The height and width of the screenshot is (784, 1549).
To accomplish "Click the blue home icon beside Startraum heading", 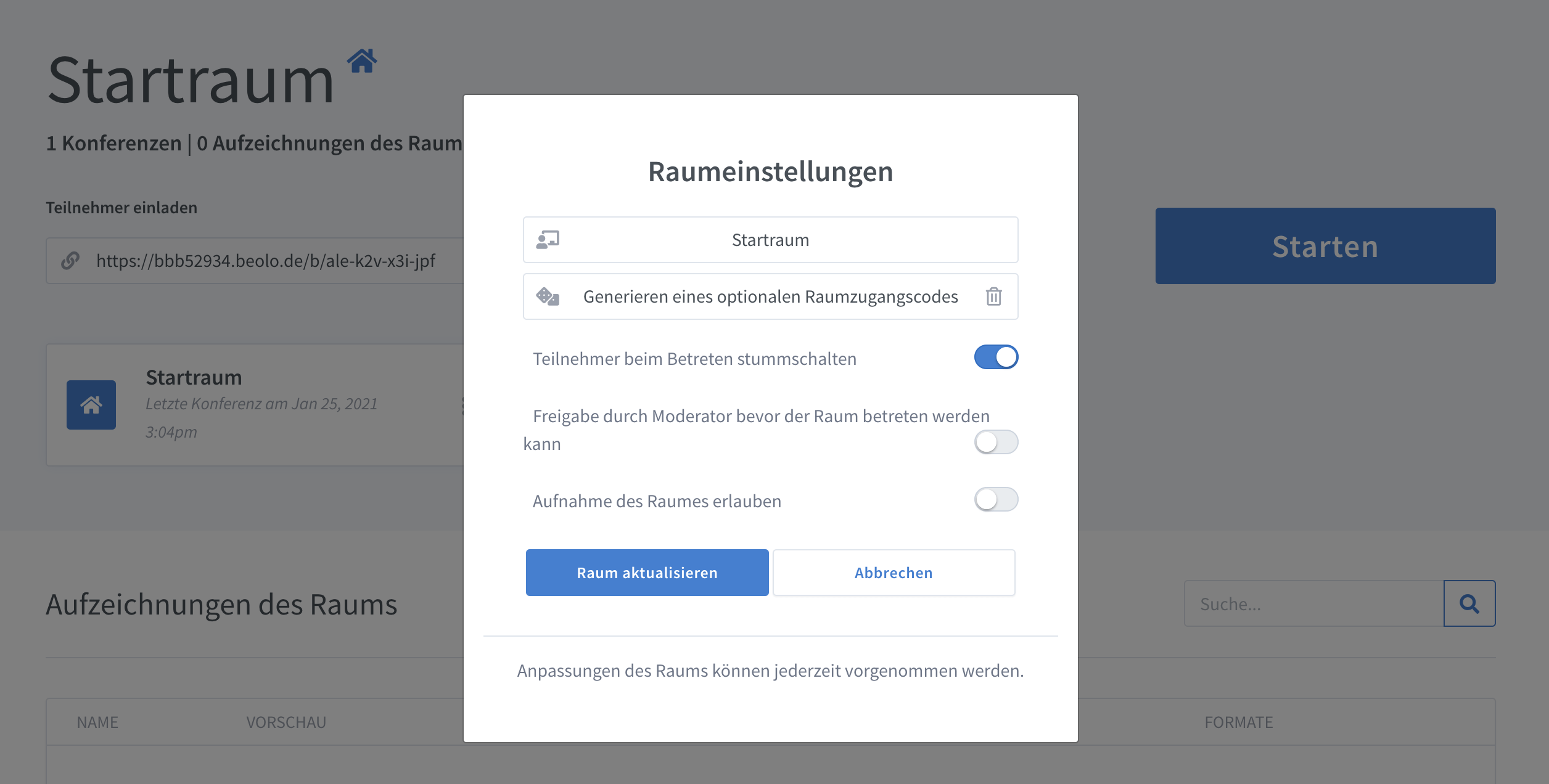I will [362, 61].
